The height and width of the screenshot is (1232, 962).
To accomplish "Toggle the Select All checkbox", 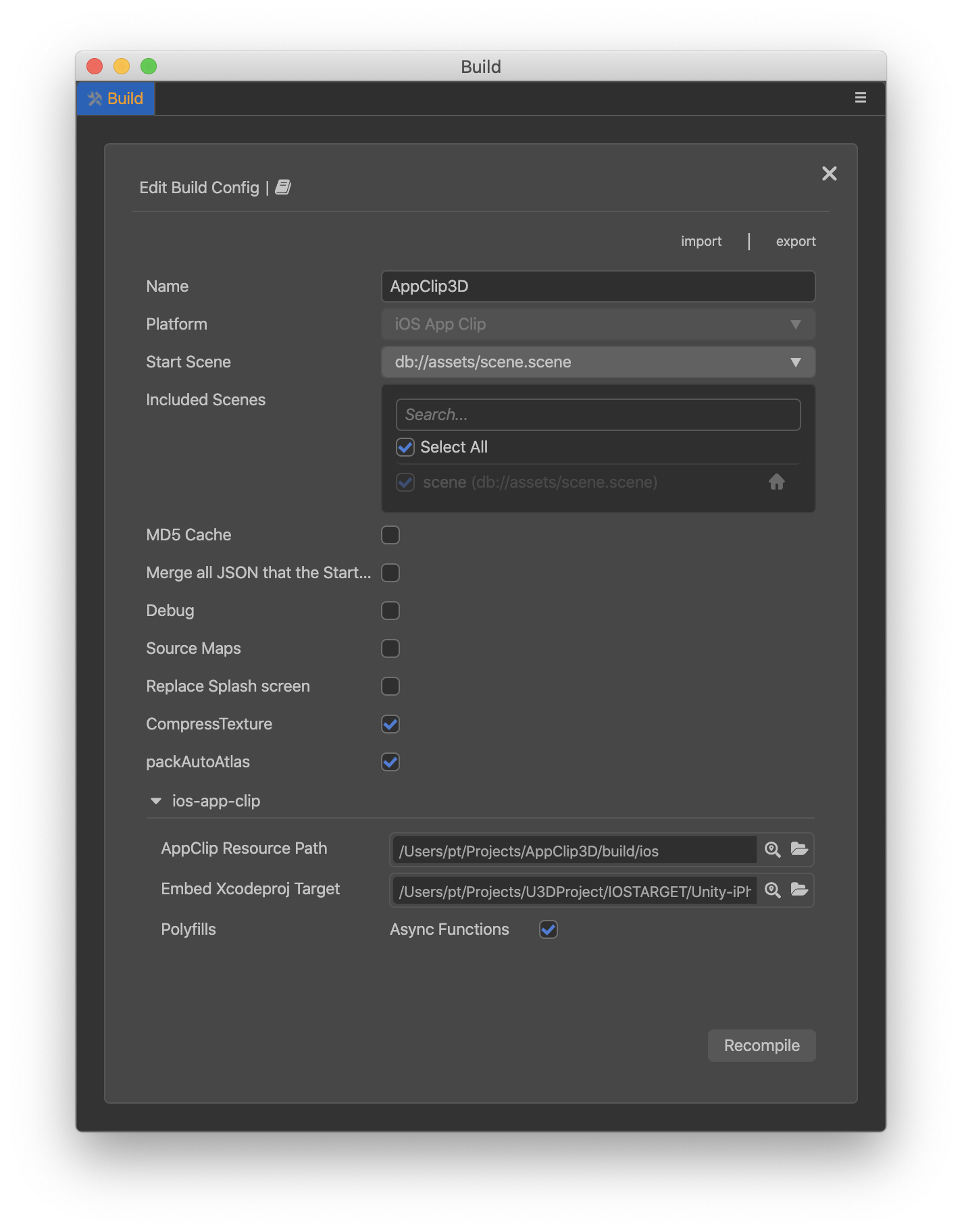I will point(405,447).
